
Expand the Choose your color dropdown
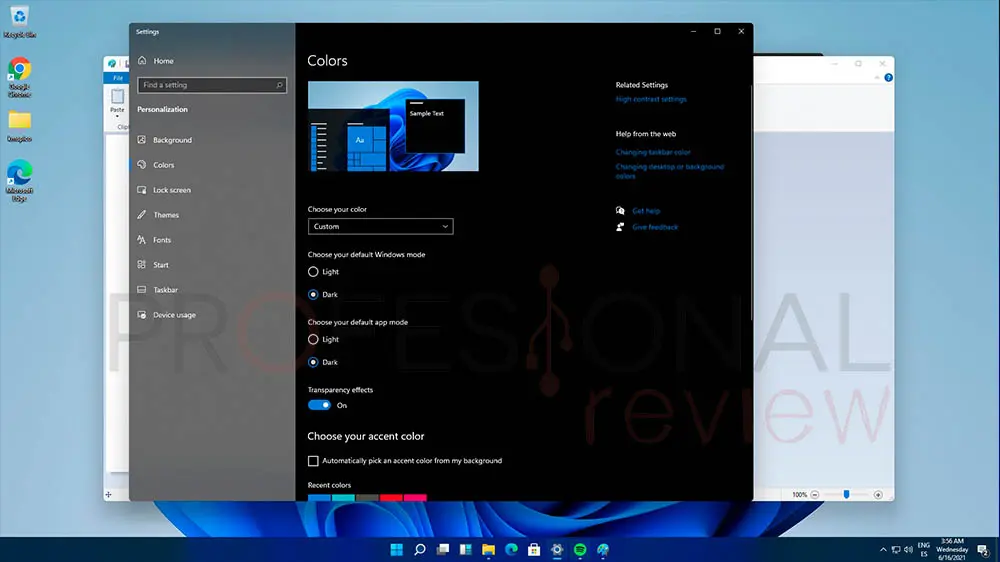coord(381,226)
